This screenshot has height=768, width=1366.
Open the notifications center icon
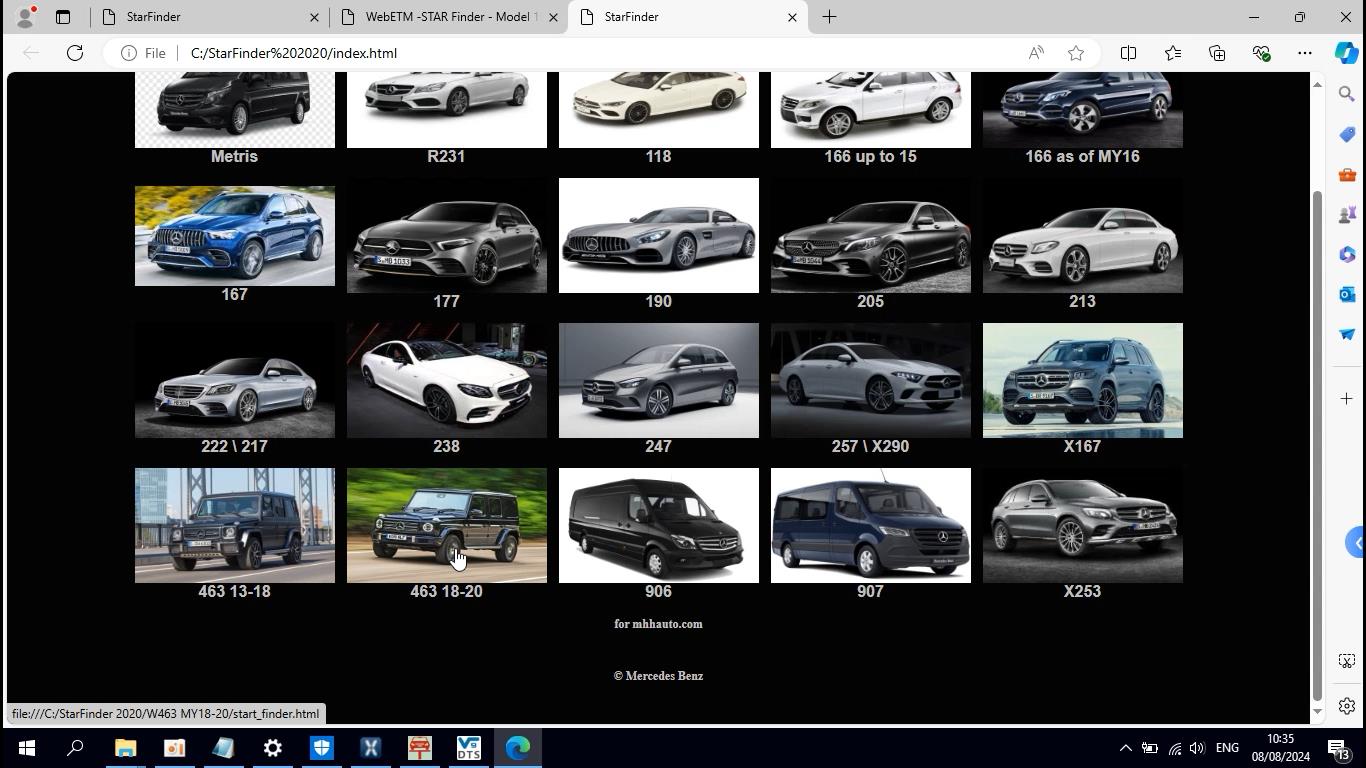point(1340,748)
